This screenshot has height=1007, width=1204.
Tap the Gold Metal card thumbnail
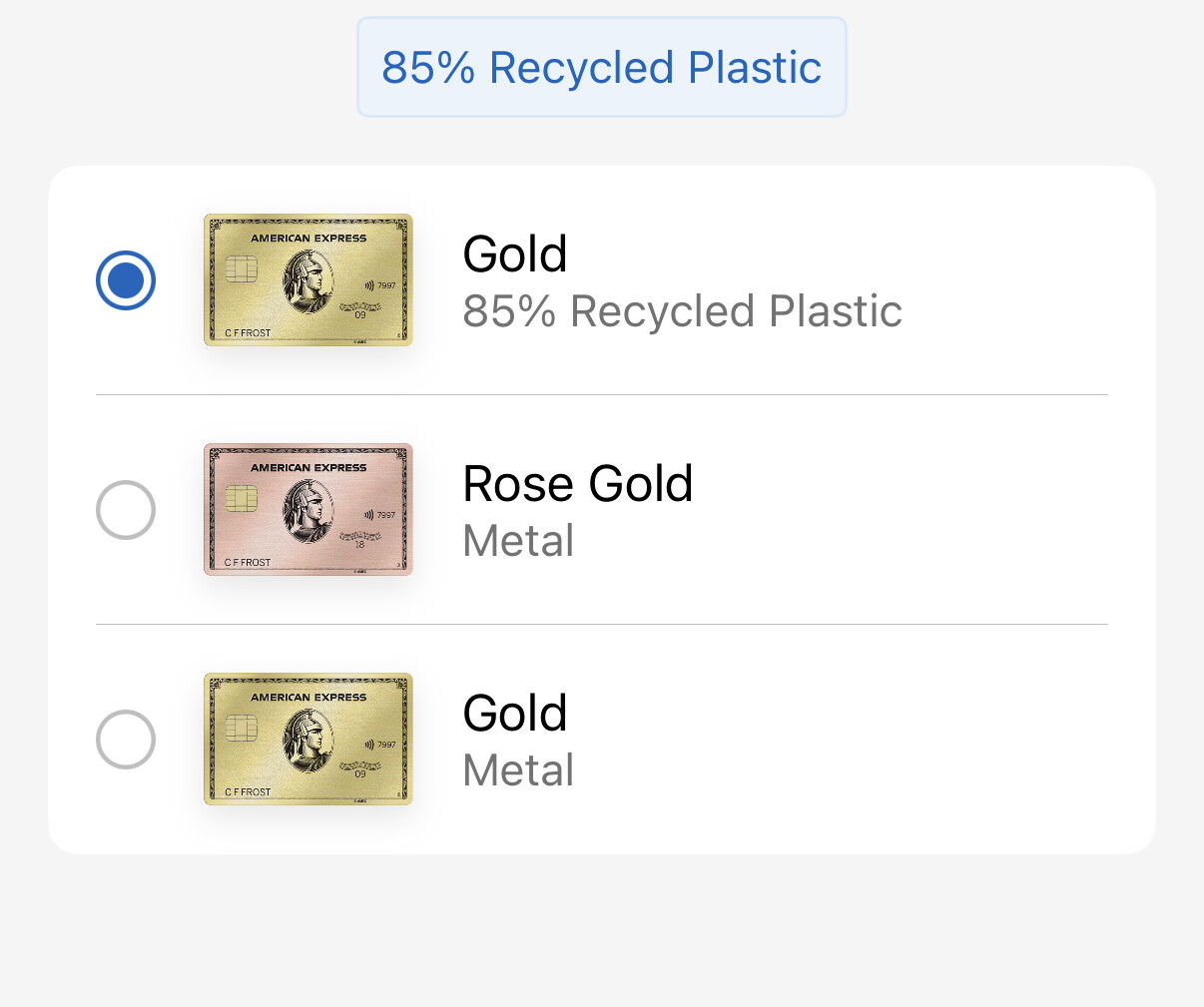tap(307, 740)
